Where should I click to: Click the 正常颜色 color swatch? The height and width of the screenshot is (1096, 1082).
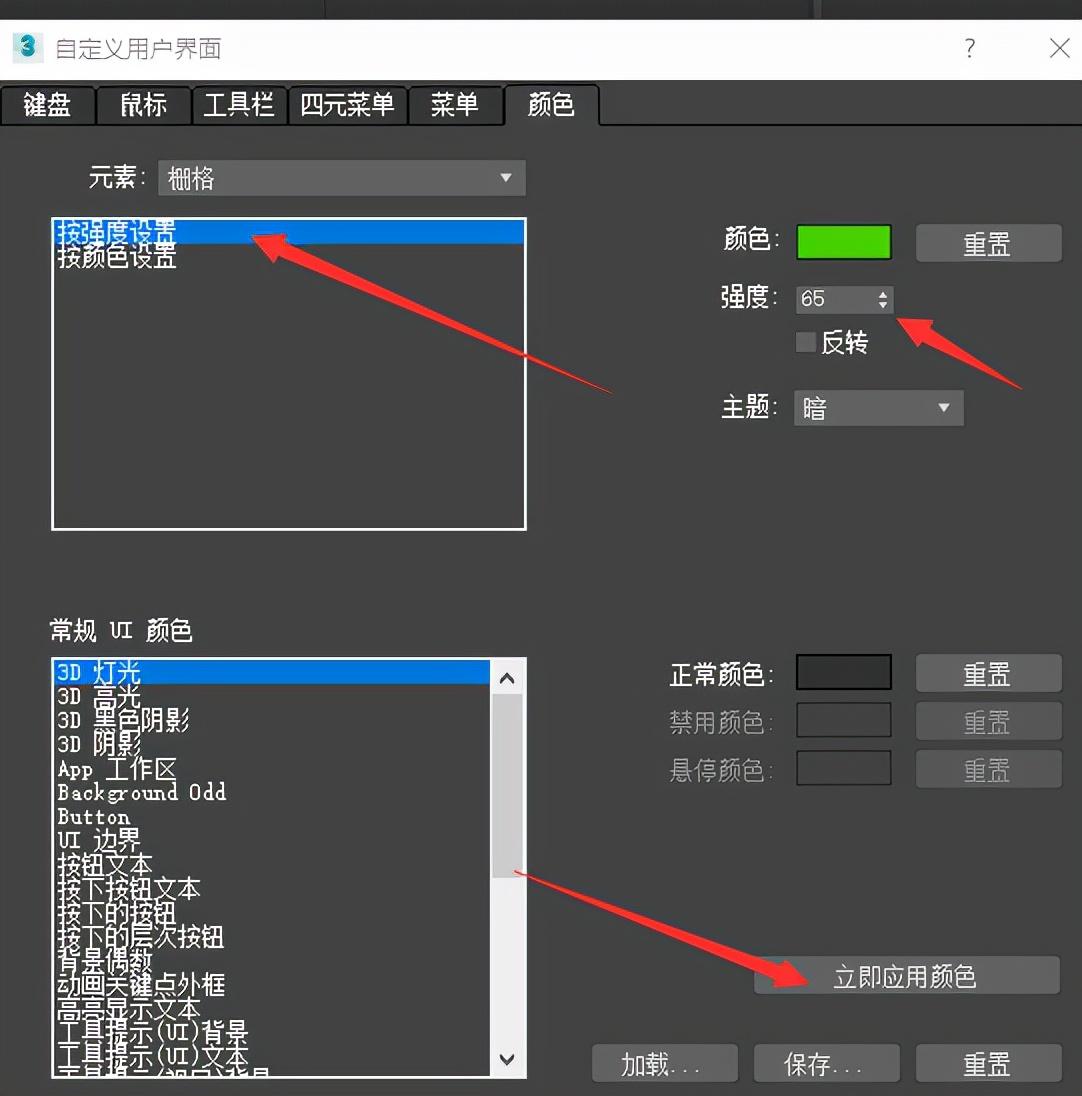coord(843,672)
